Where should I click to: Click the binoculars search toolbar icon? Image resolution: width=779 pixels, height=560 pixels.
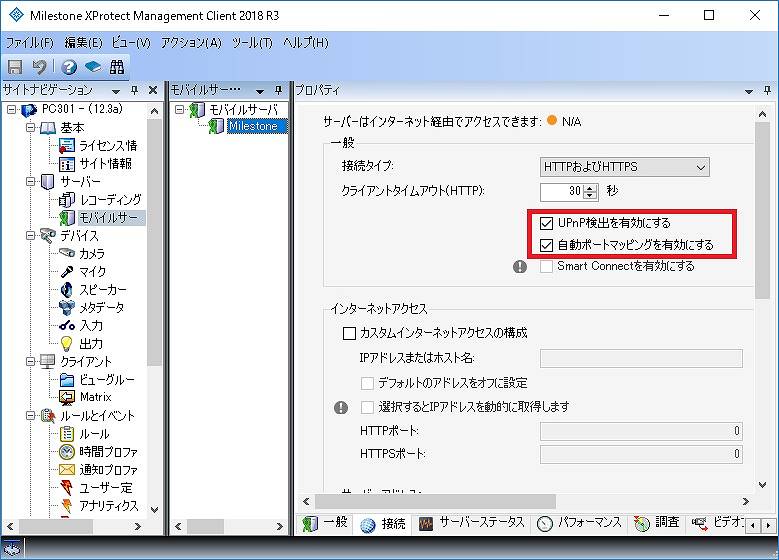[117, 67]
